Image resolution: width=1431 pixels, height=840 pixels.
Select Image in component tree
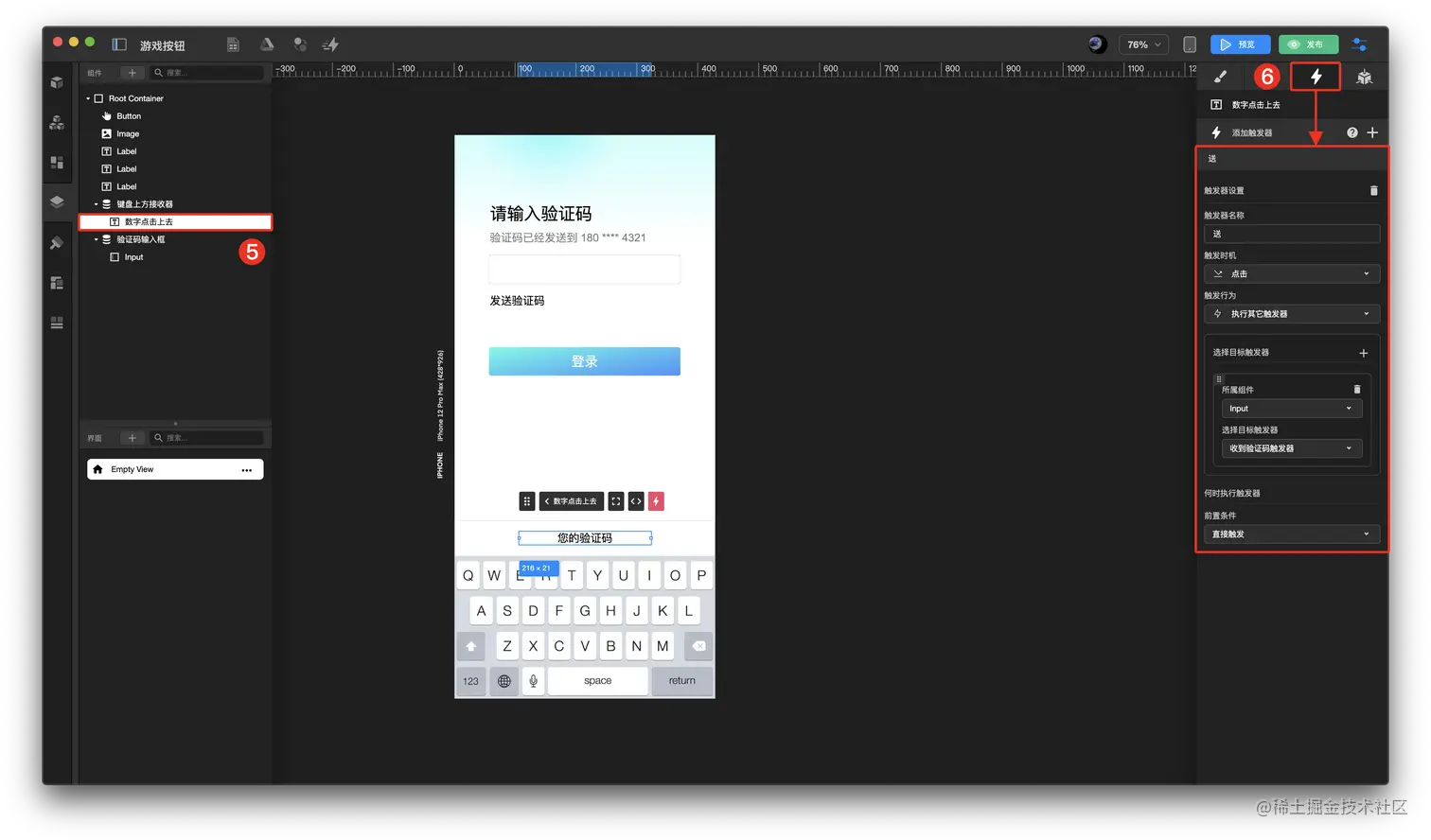[128, 134]
